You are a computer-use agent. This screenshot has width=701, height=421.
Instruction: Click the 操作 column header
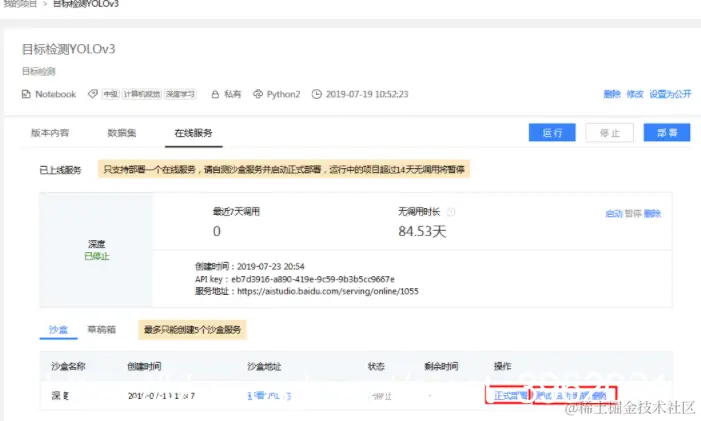[x=502, y=366]
